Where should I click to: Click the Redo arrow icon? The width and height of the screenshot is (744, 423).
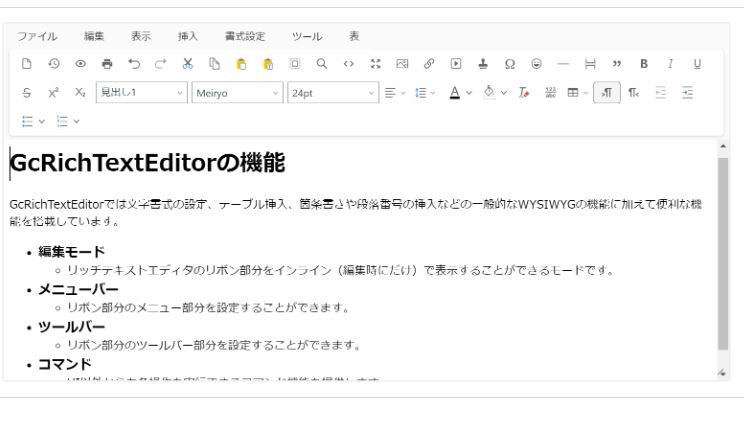click(161, 64)
